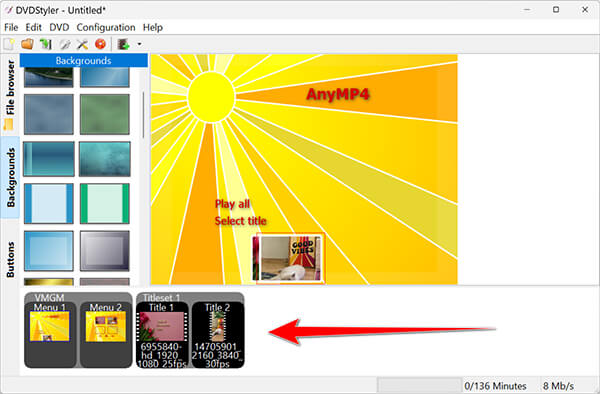Click the Select title menu button
This screenshot has width=600, height=394.
coord(240,221)
